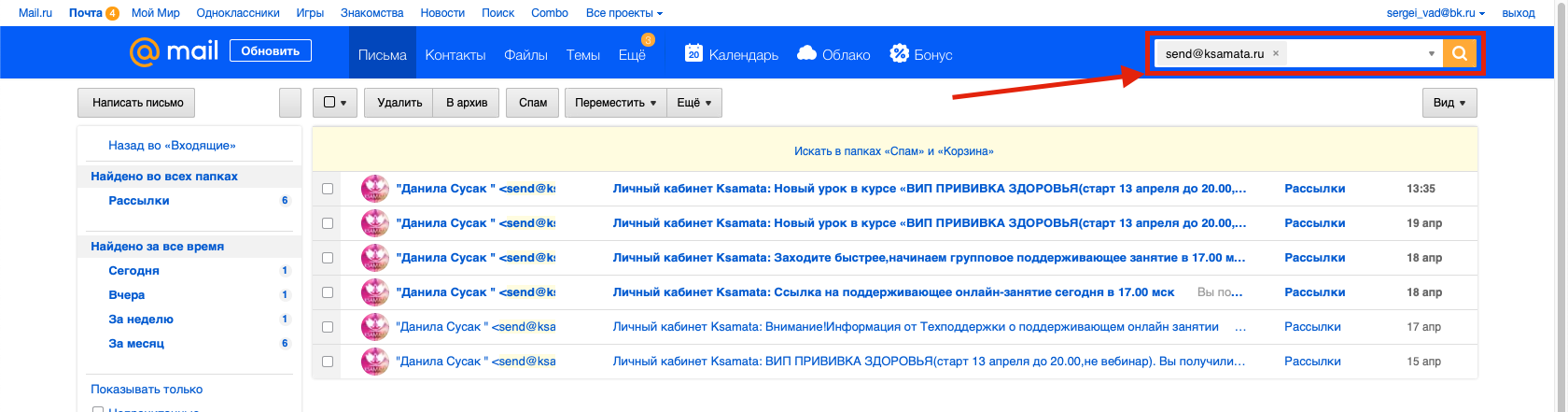
Task: Open Combo link in top bar
Action: [x=550, y=13]
